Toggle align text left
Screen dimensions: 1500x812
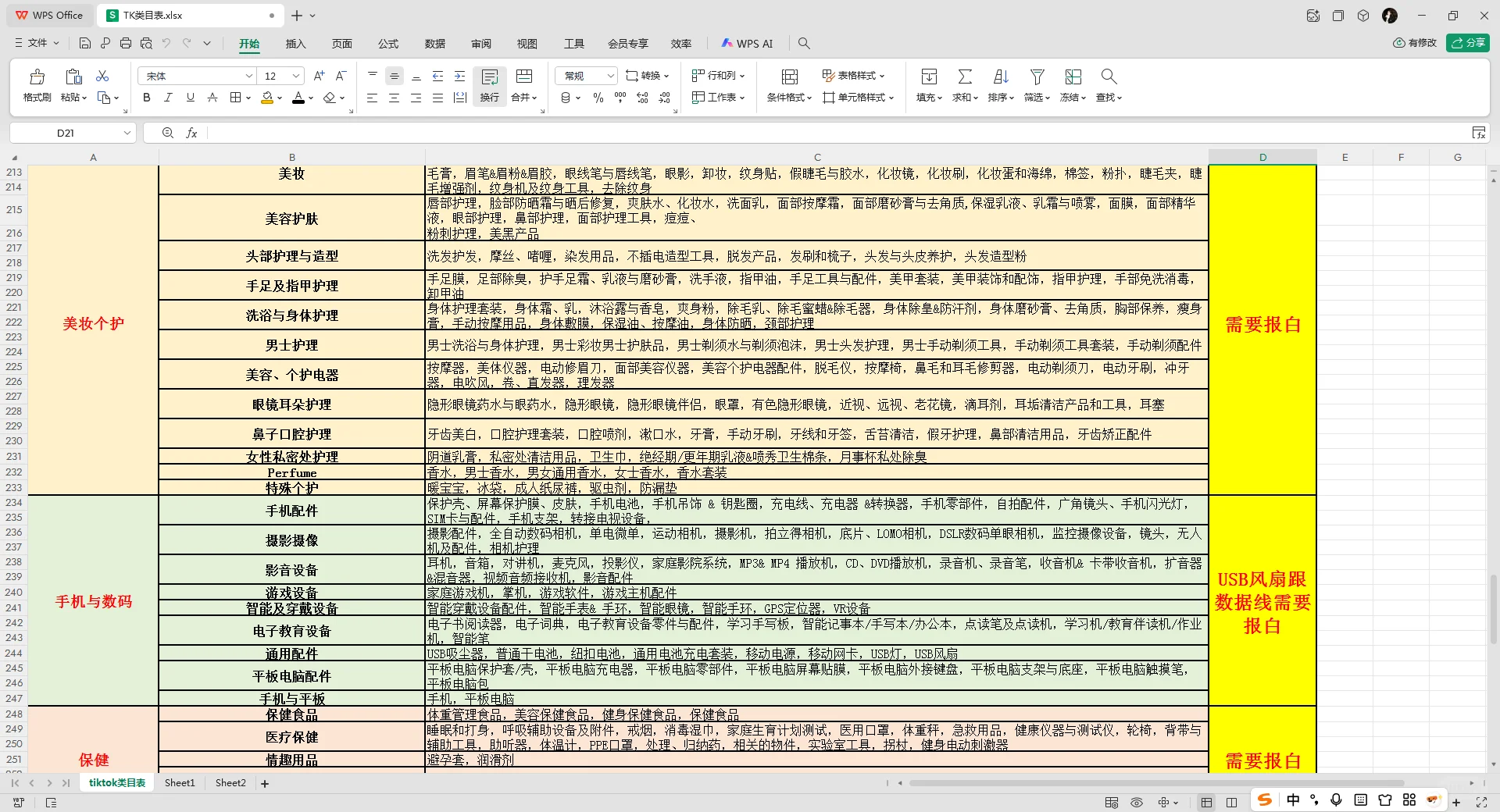click(373, 98)
